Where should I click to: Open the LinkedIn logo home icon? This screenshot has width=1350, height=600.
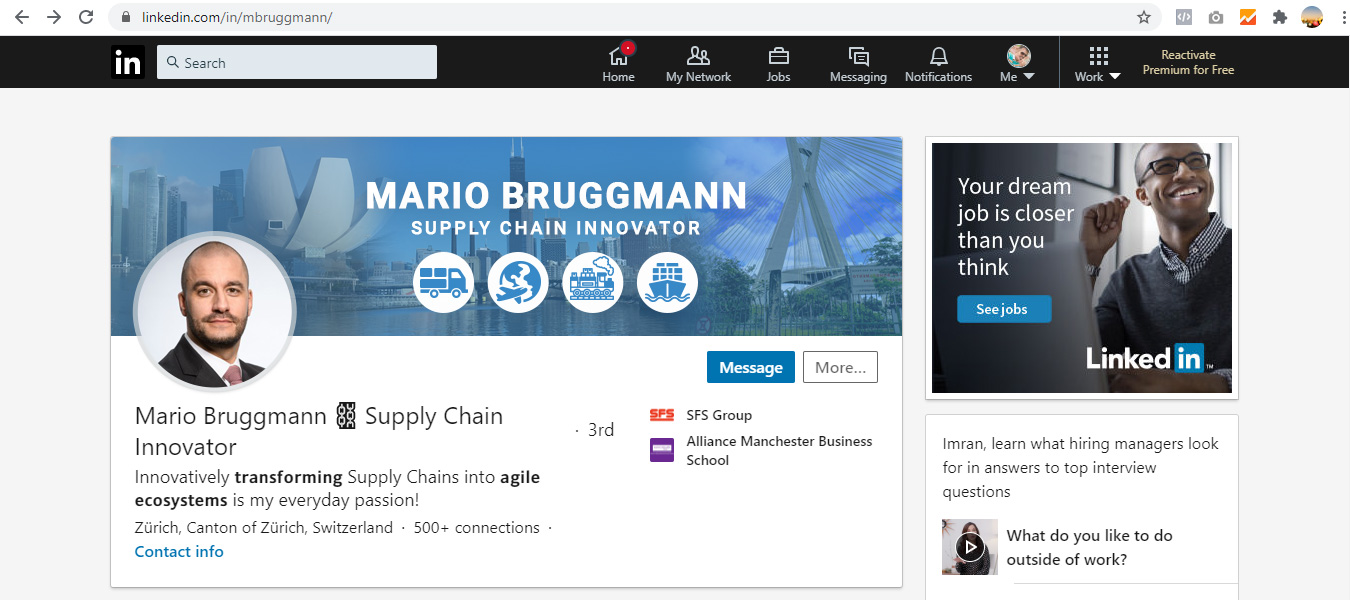tap(128, 62)
